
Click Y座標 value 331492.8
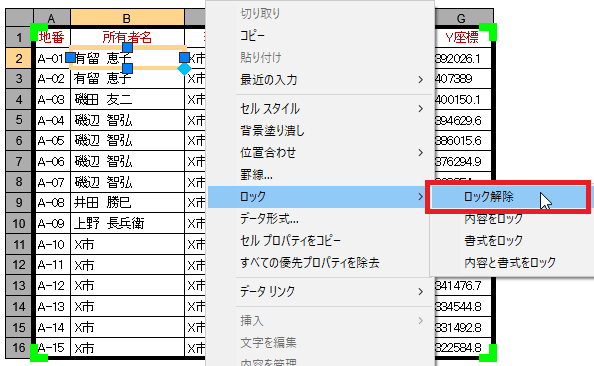click(462, 327)
